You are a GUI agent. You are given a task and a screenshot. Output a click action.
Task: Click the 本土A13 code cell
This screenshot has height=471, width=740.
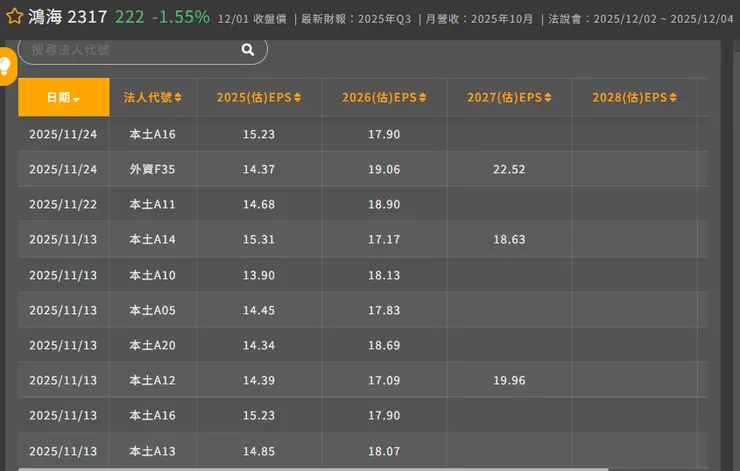(152, 451)
